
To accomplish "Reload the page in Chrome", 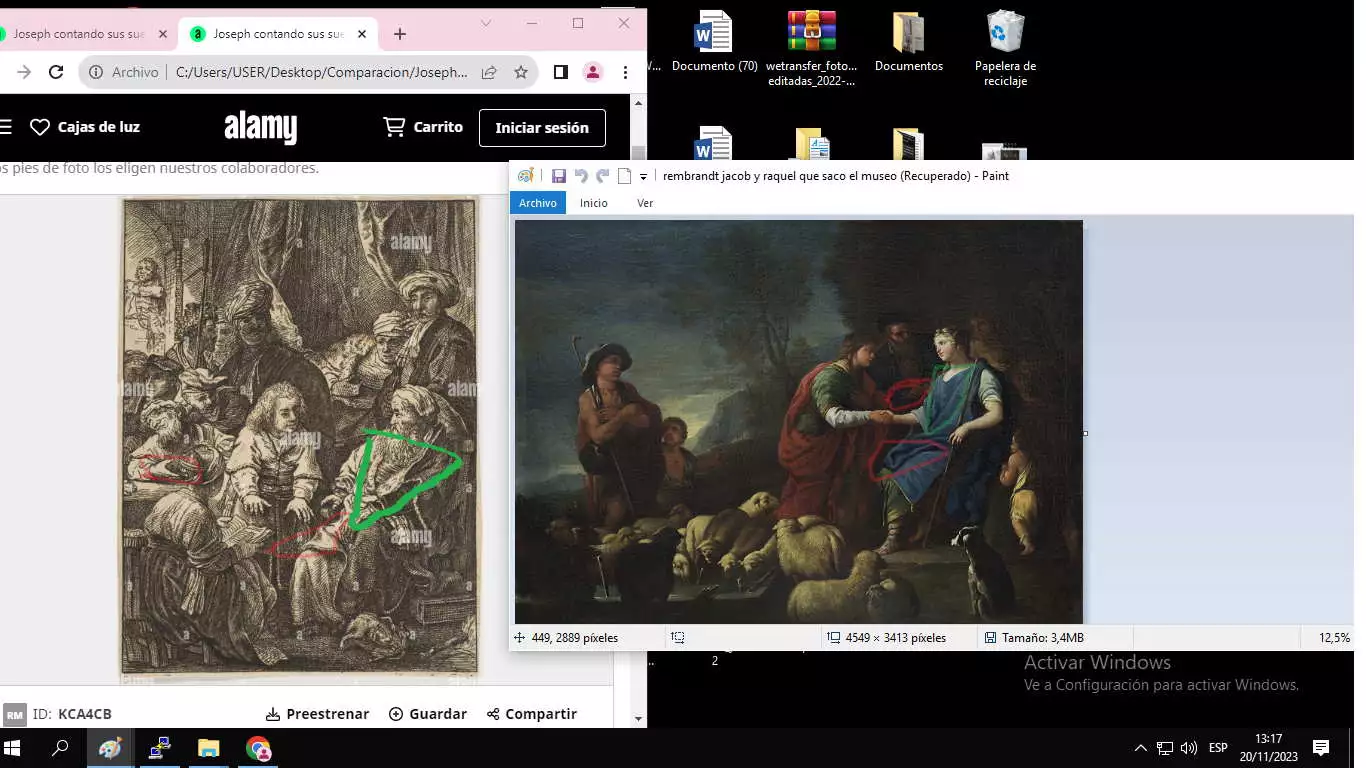I will 56,72.
